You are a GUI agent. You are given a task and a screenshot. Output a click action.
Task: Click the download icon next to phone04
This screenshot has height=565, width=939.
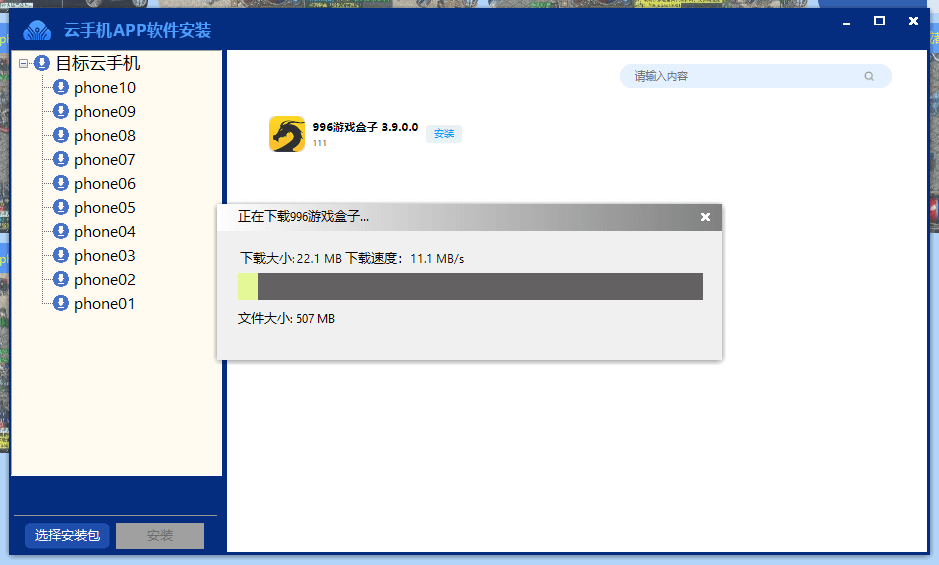tap(60, 231)
